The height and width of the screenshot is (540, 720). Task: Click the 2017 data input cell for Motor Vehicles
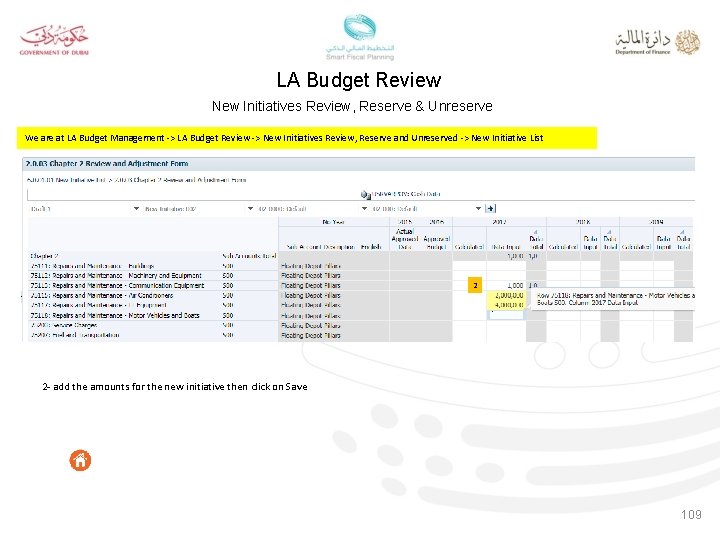pyautogui.click(x=505, y=315)
